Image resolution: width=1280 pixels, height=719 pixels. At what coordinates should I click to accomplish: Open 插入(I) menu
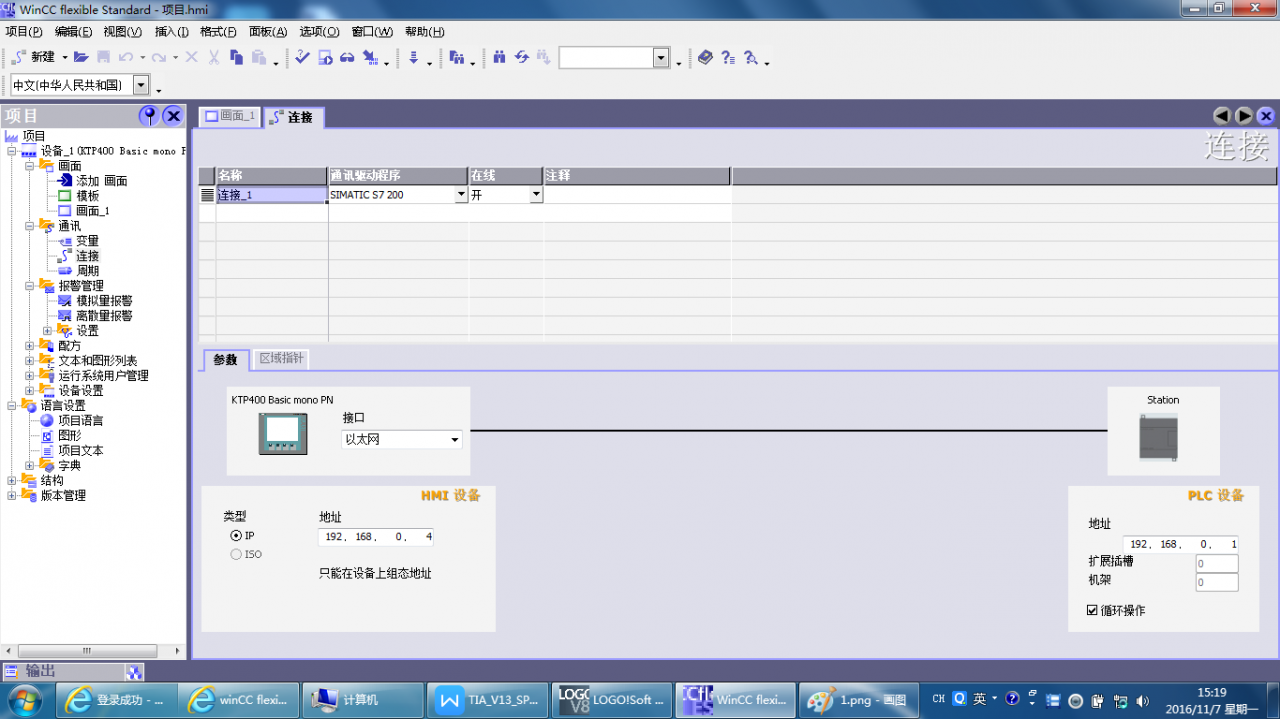(x=171, y=32)
